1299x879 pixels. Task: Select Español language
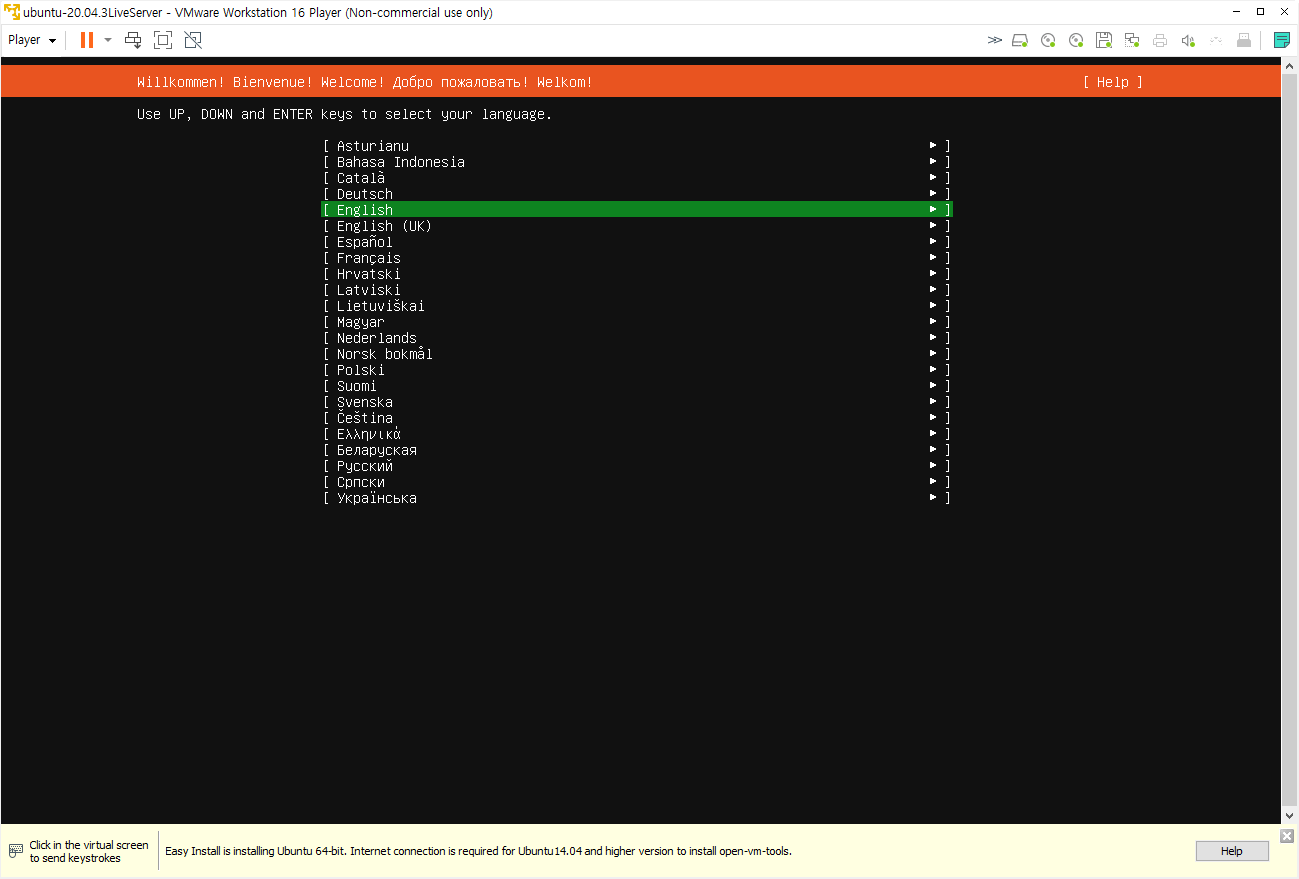[637, 242]
